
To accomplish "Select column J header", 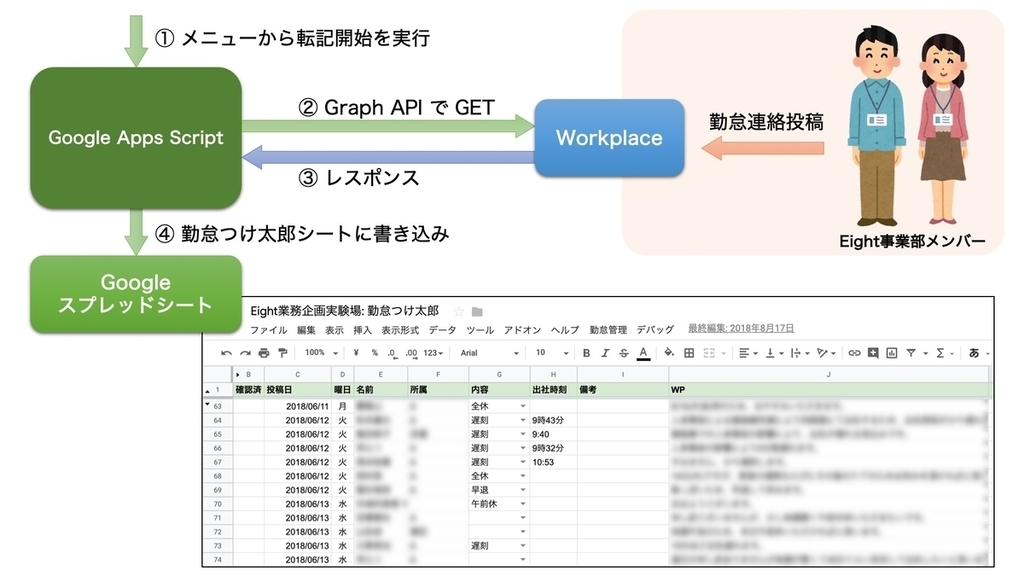I will pos(828,375).
